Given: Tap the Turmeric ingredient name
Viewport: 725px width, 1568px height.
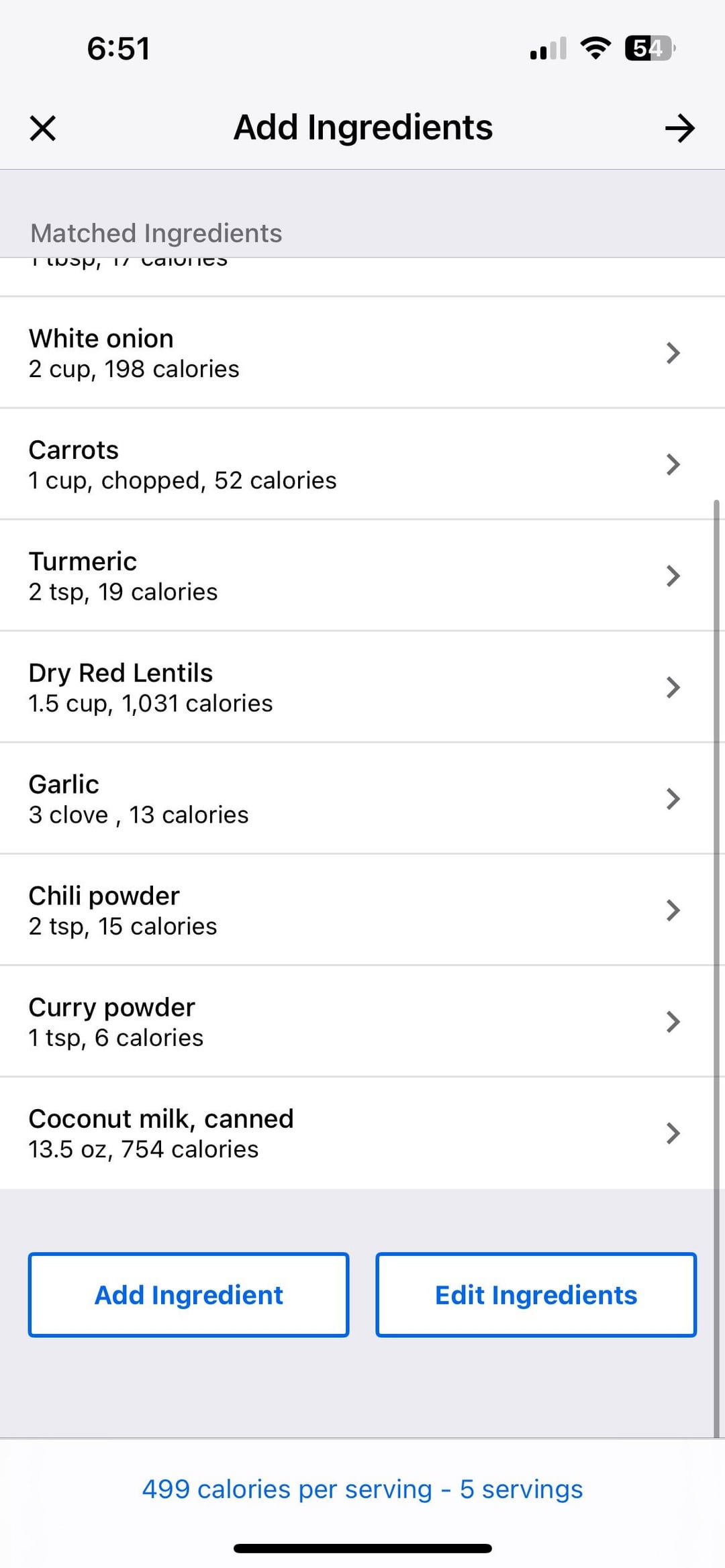Looking at the screenshot, I should [83, 562].
